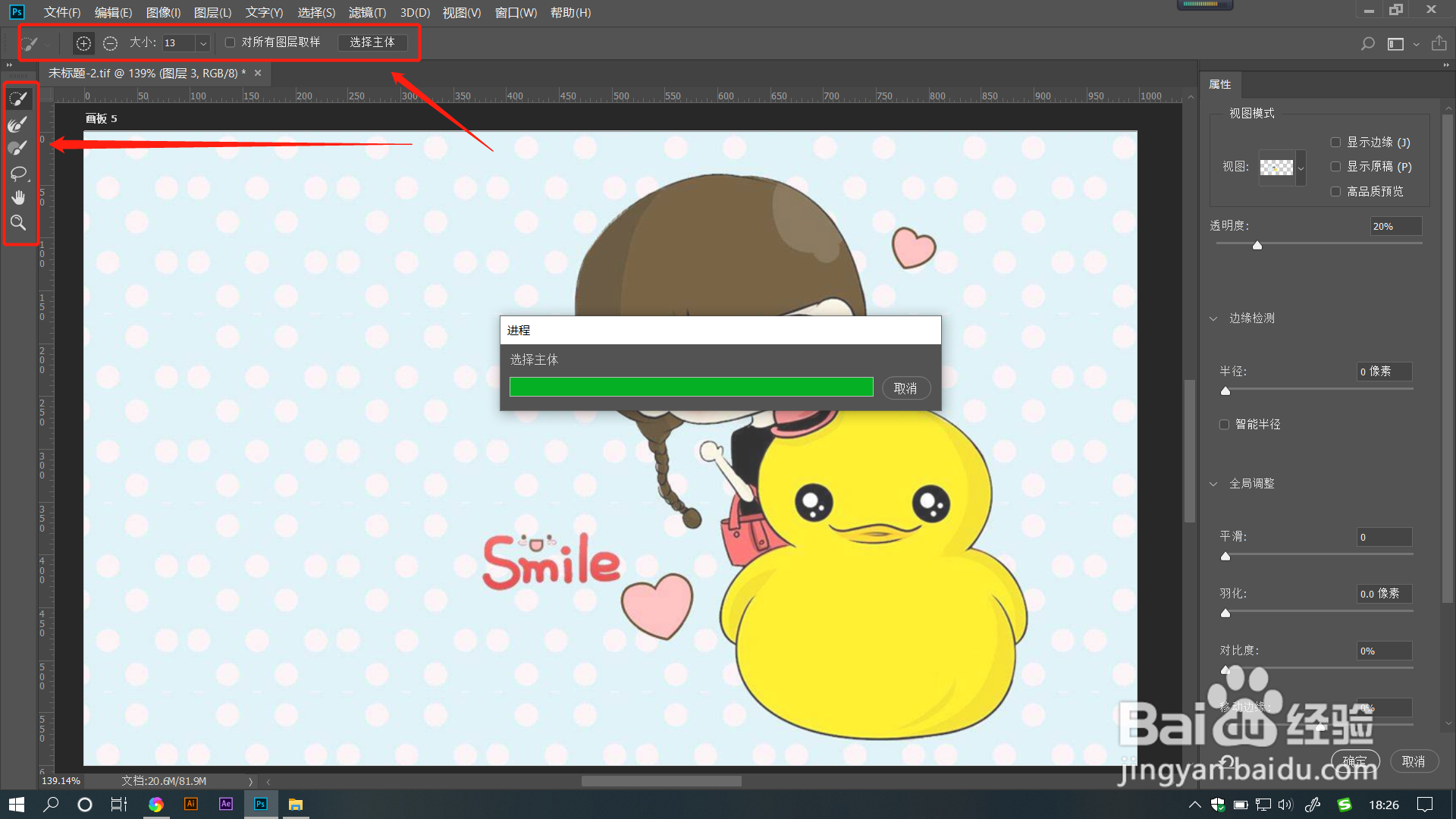Viewport: 1456px width, 819px height.
Task: Click the search magnifier in options bar
Action: 1367,44
